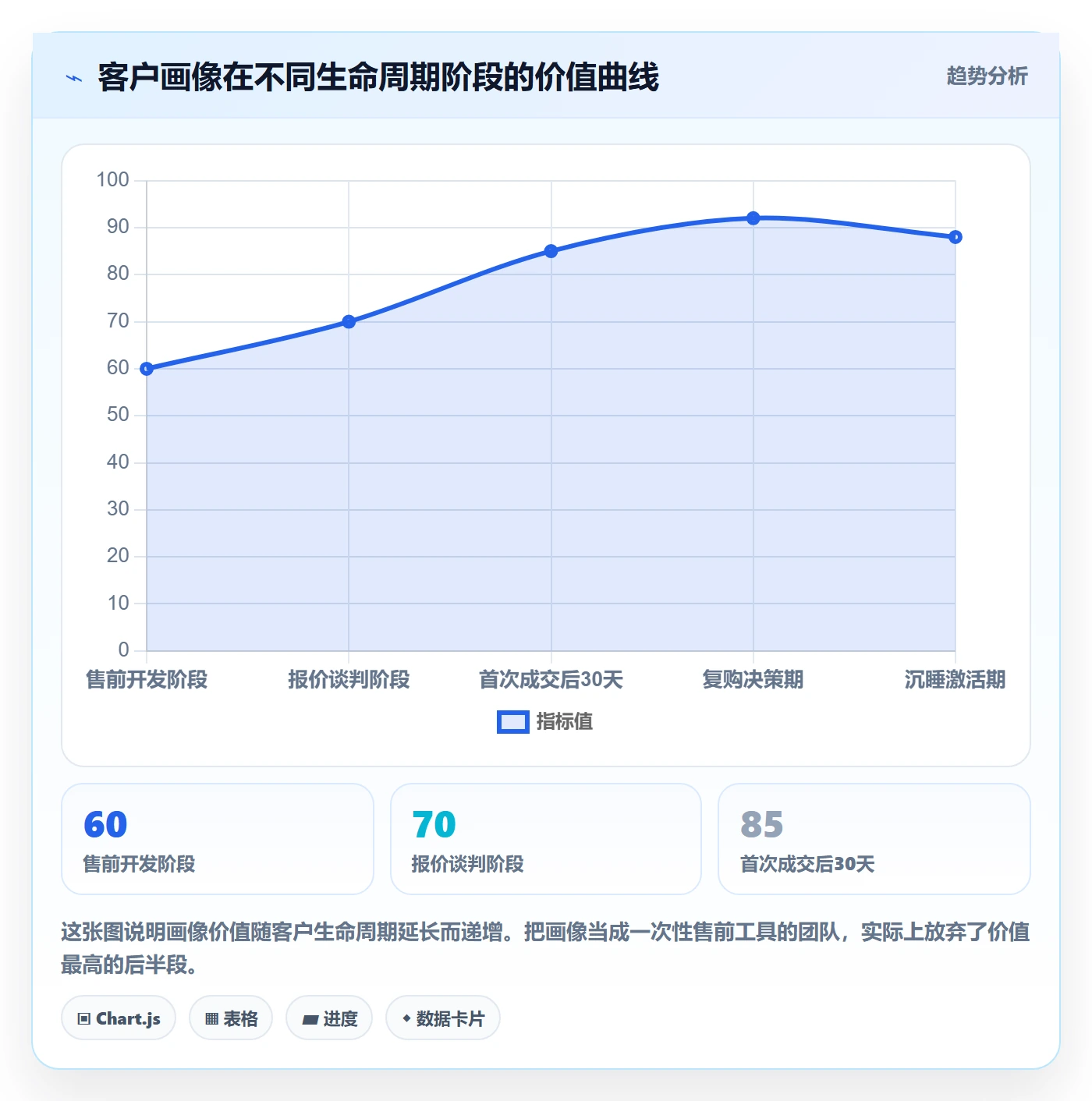
Task: Open the stat card showing 85
Action: click(x=874, y=839)
